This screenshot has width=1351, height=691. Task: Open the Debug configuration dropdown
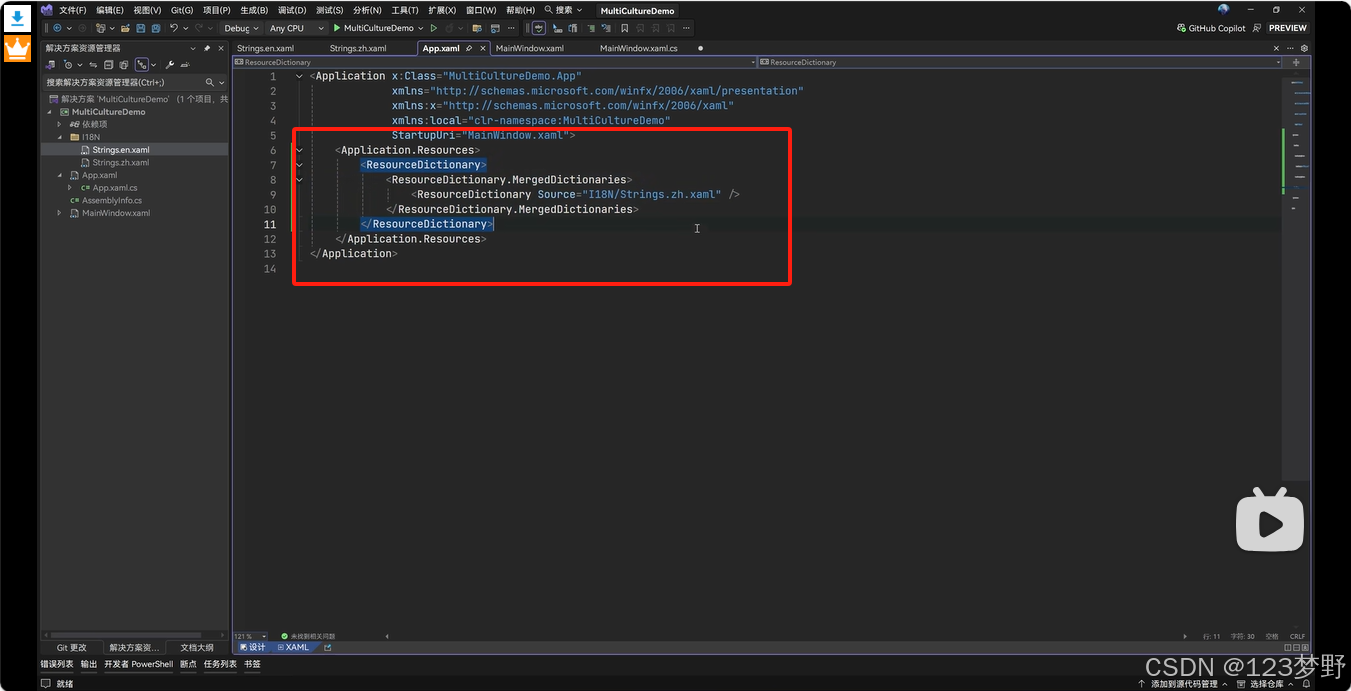pyautogui.click(x=240, y=28)
